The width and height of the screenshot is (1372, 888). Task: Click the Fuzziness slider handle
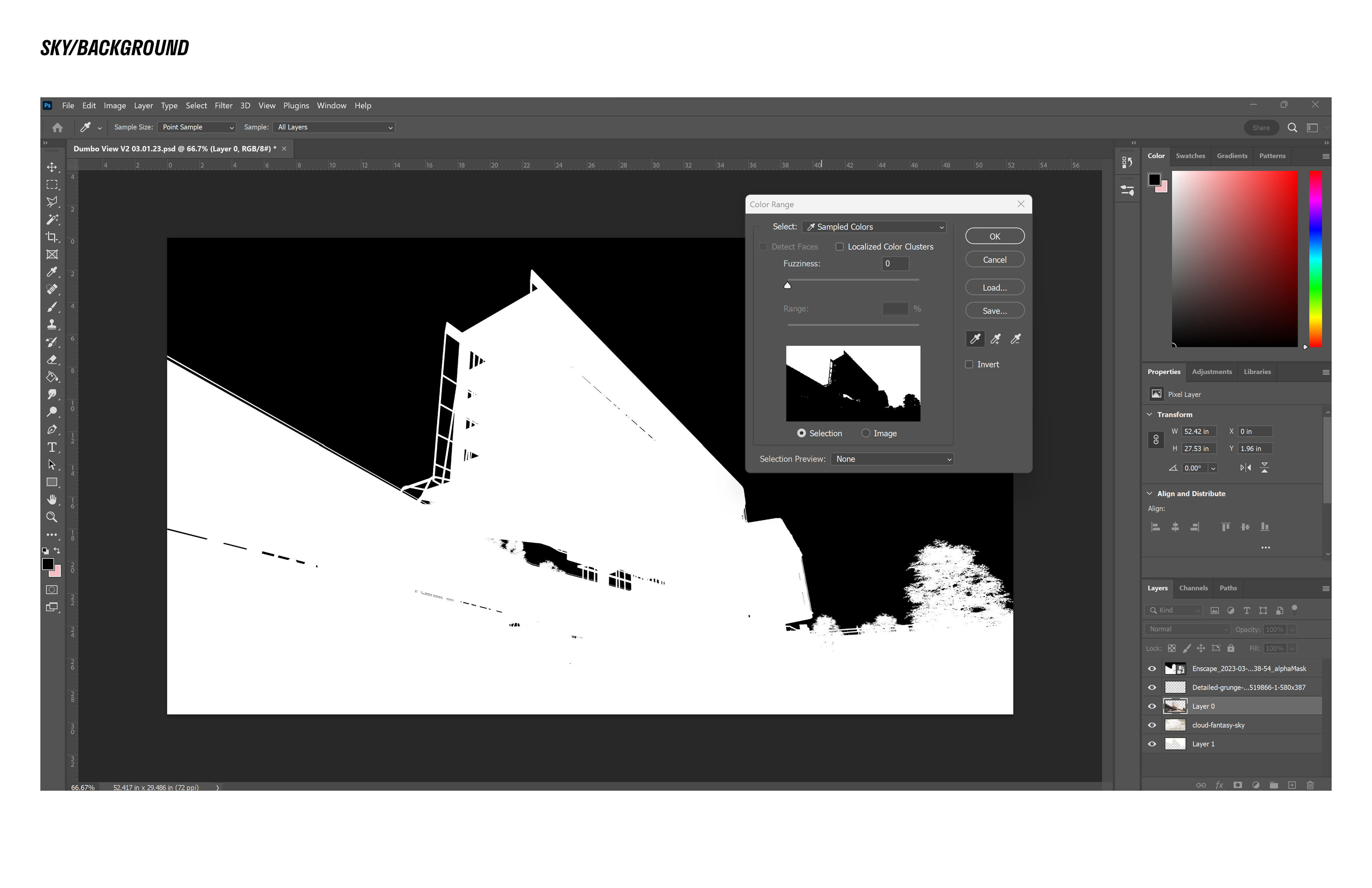point(787,286)
